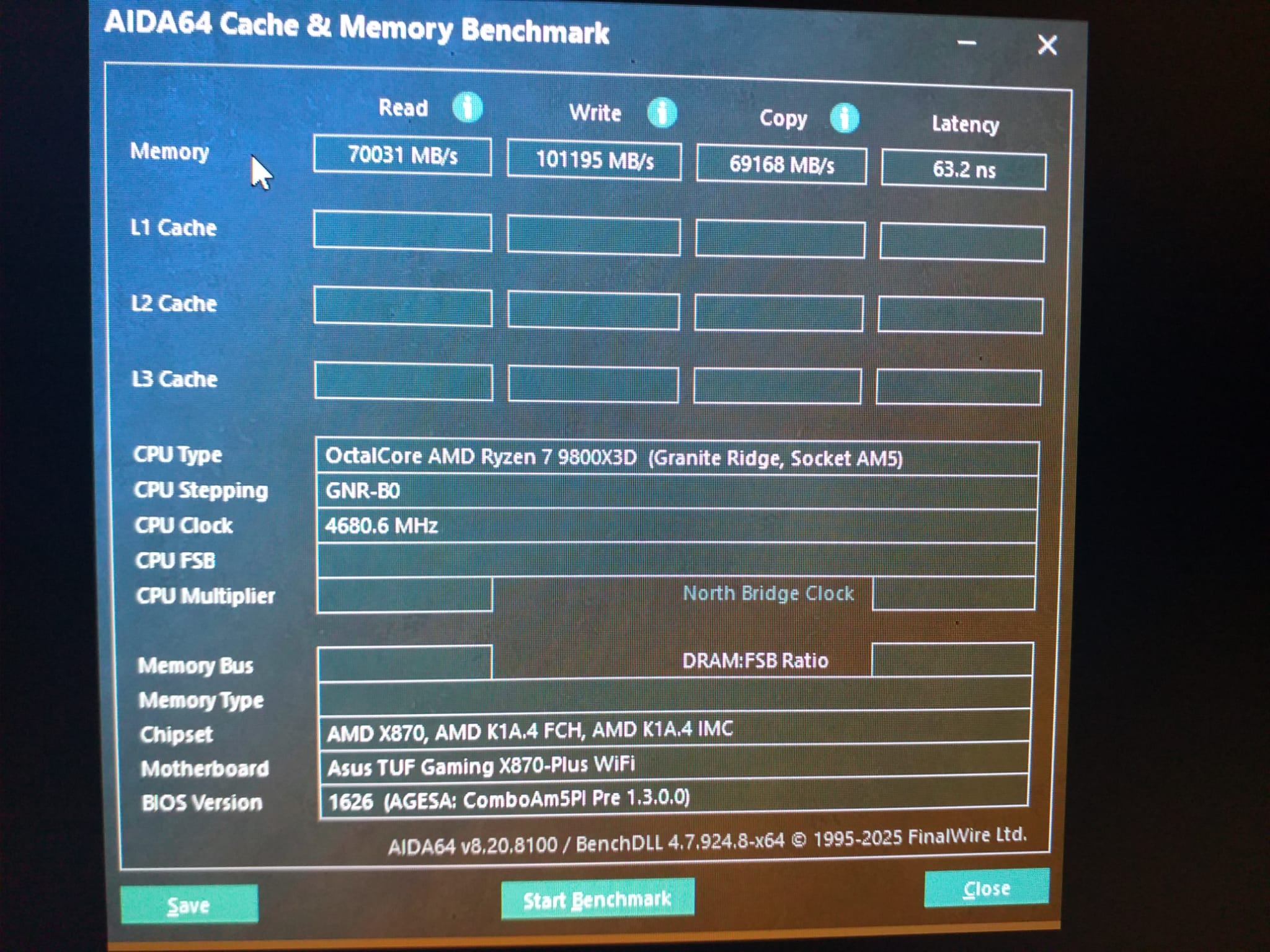Click the L3 Cache row label

(175, 379)
